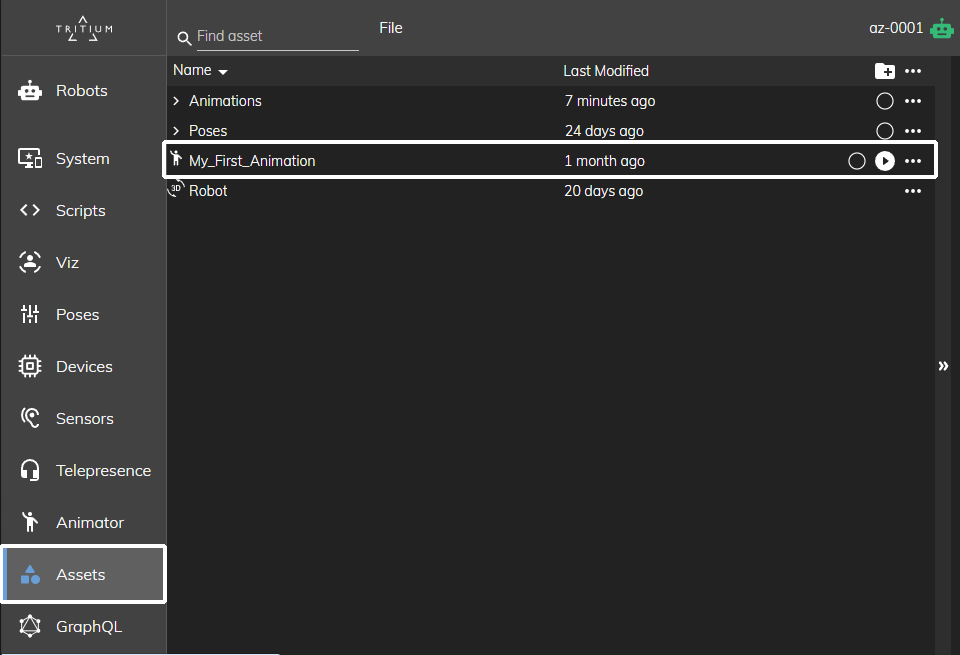Screen dimensions: 960x655
Task: Go to GraphQL sidebar label
Action: click(89, 627)
